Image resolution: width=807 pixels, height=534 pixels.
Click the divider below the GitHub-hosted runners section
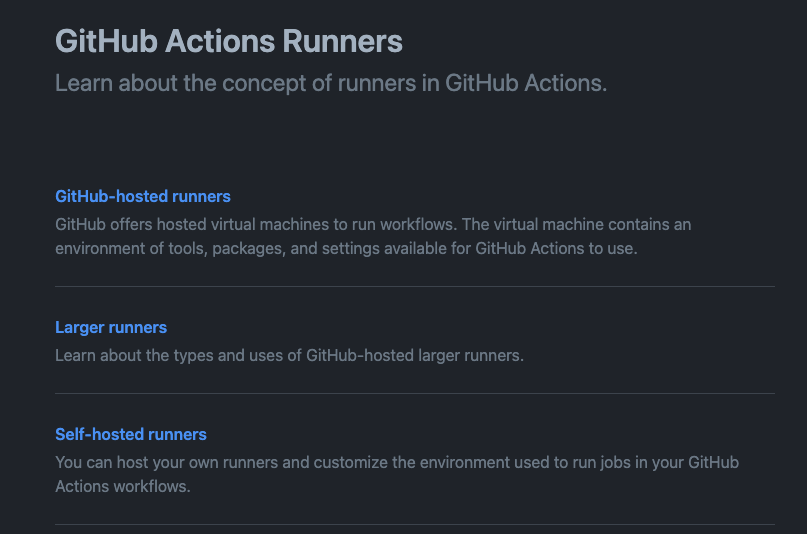click(415, 287)
